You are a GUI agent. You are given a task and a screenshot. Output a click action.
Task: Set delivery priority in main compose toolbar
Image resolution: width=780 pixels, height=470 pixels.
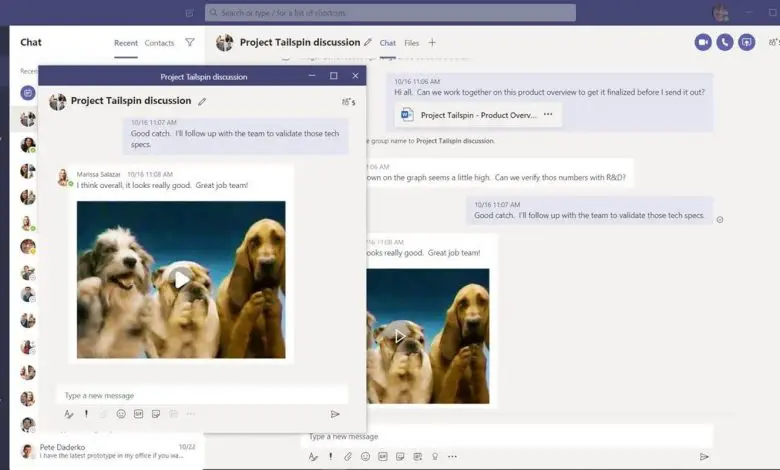(x=330, y=457)
